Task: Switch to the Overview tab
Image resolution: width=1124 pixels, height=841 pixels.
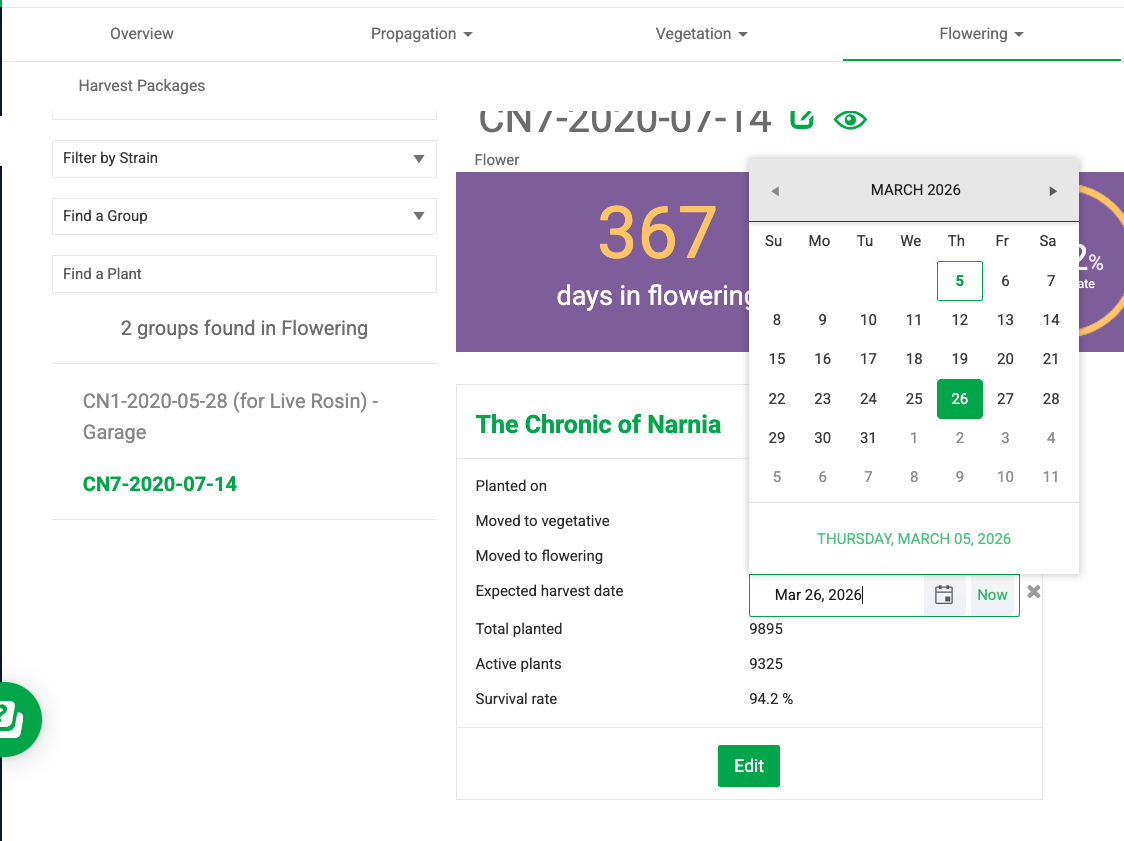Action: (x=142, y=34)
